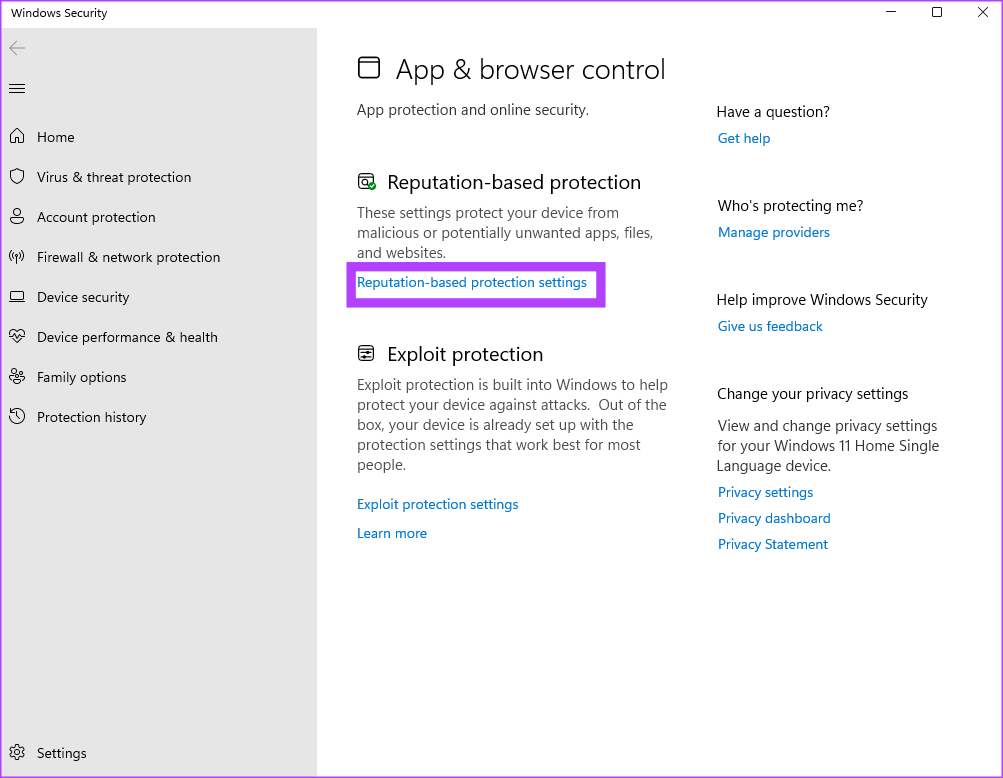Viewport: 1003px width, 778px height.
Task: Click the Firewall & network antenna icon
Action: point(17,257)
